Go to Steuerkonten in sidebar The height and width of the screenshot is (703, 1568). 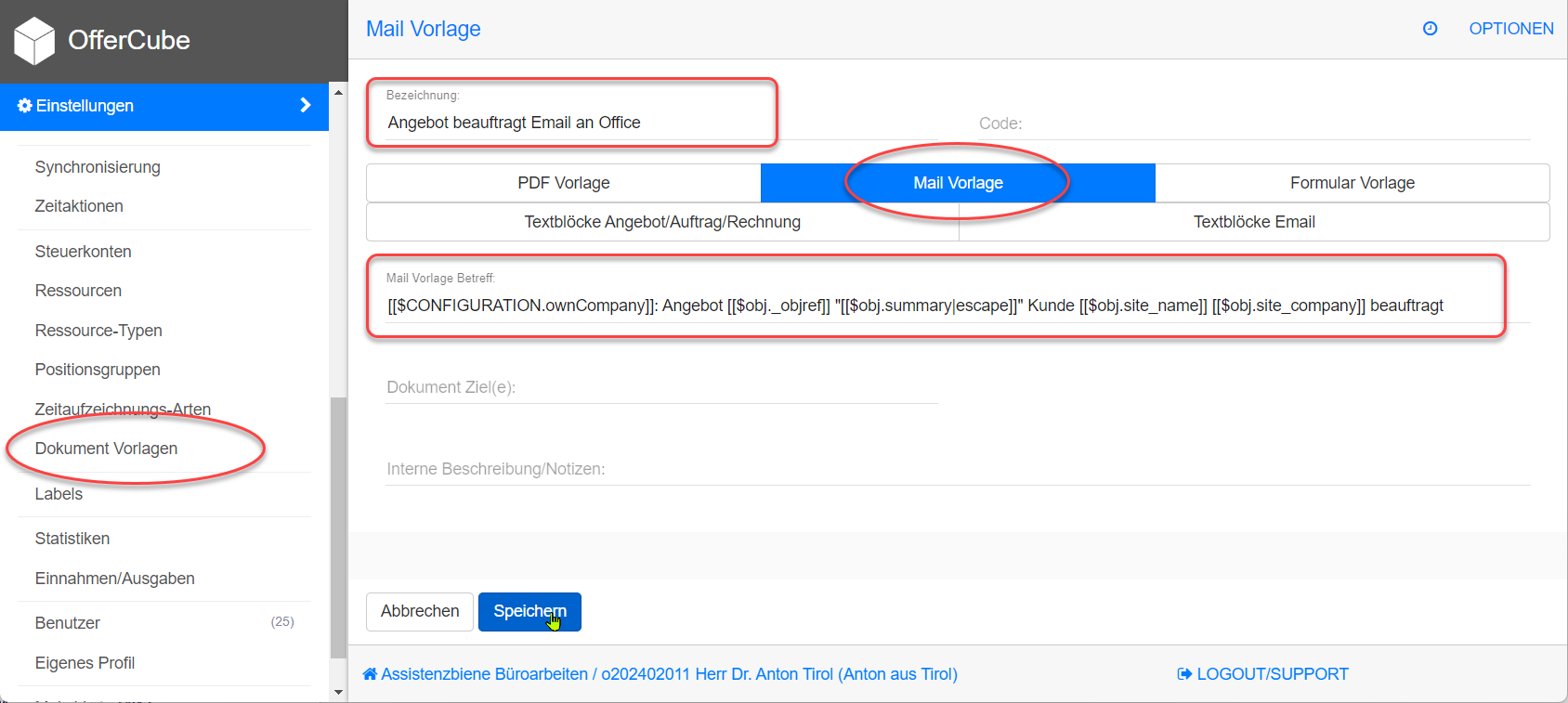pyautogui.click(x=83, y=252)
